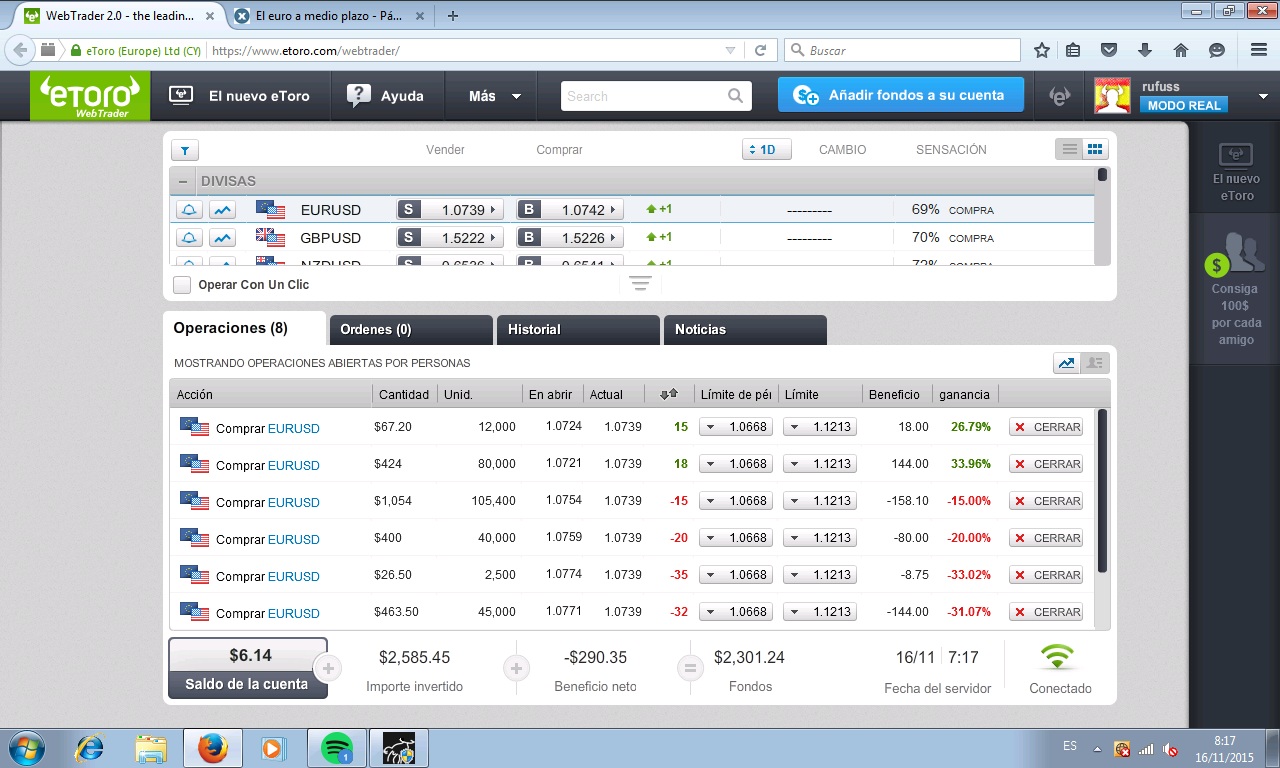Open take profit 1.1213 dropdown in $424 row
Image resolution: width=1280 pixels, height=768 pixels.
click(820, 464)
